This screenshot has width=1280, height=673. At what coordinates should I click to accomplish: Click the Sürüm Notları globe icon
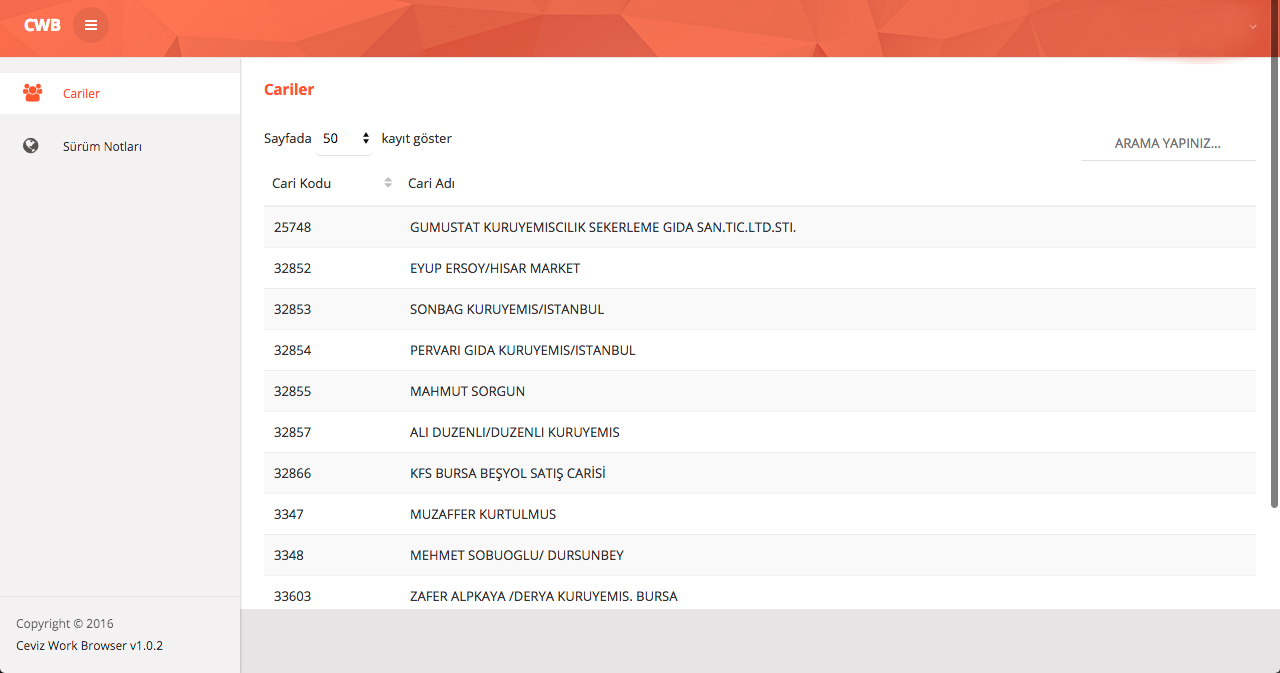(31, 146)
